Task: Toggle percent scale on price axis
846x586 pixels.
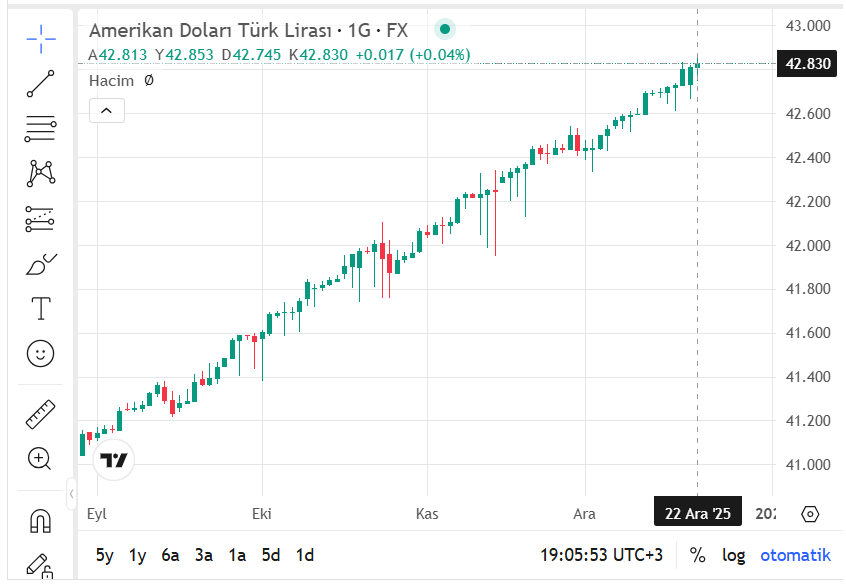Action: [697, 555]
